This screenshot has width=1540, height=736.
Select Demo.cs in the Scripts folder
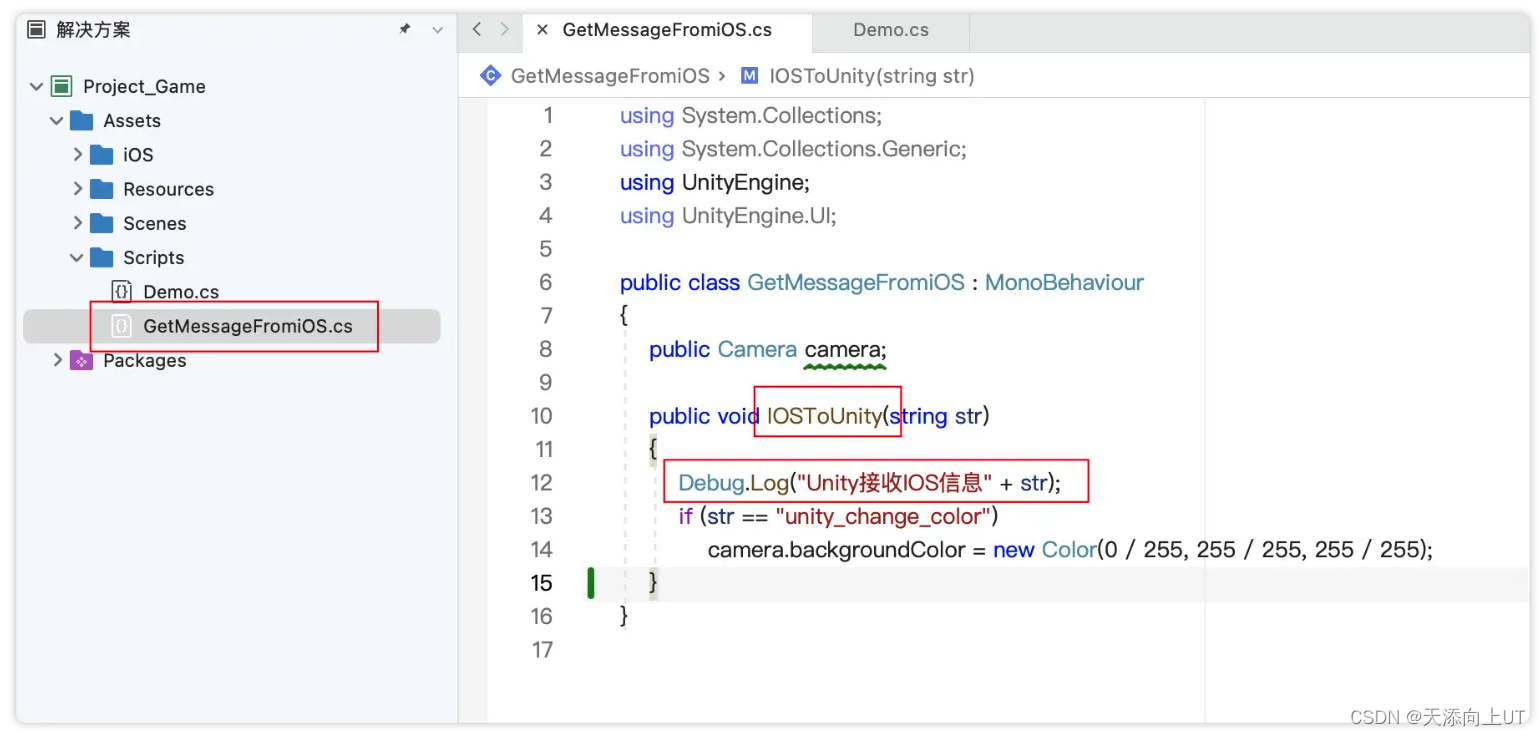[x=181, y=292]
